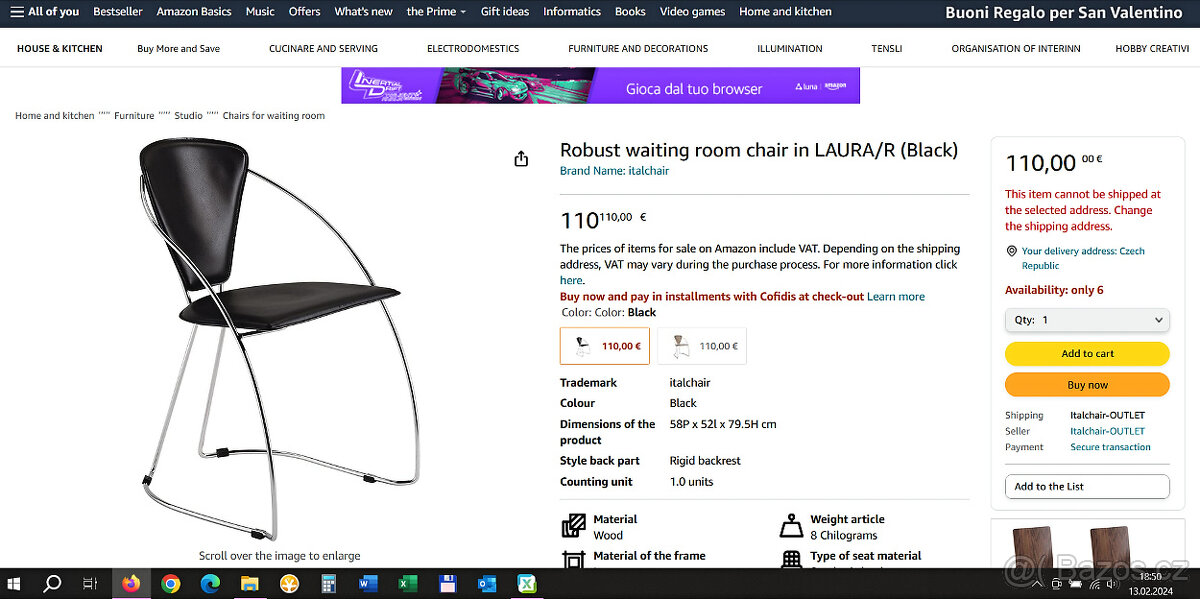Open Firefox from the taskbar
This screenshot has width=1200, height=599.
(x=131, y=584)
